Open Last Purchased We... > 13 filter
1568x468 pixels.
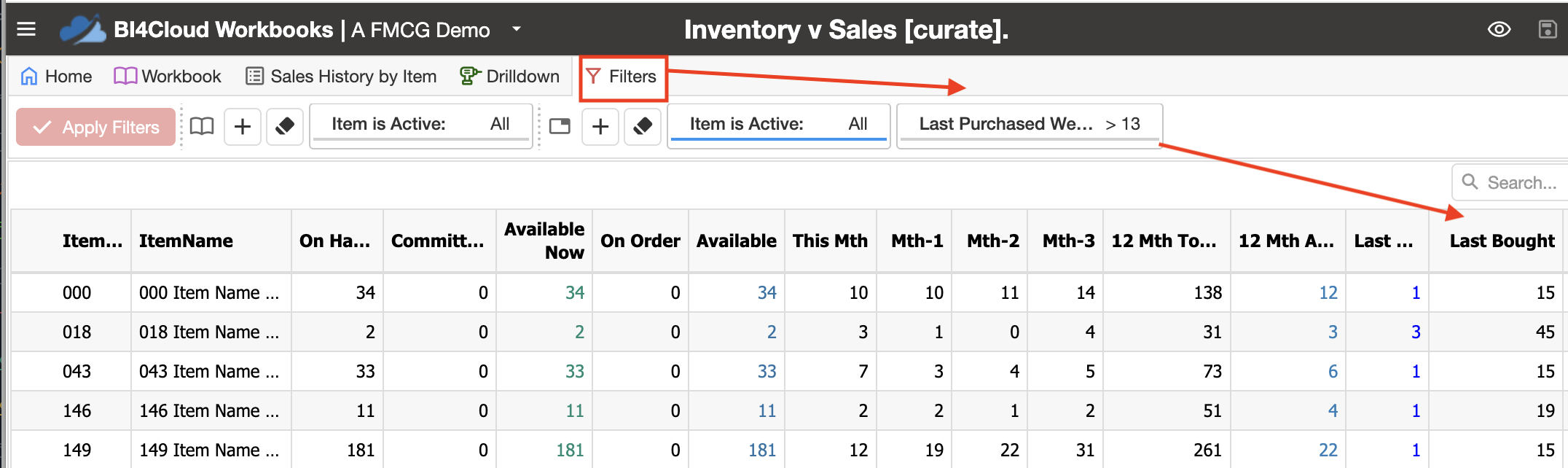[x=1030, y=125]
